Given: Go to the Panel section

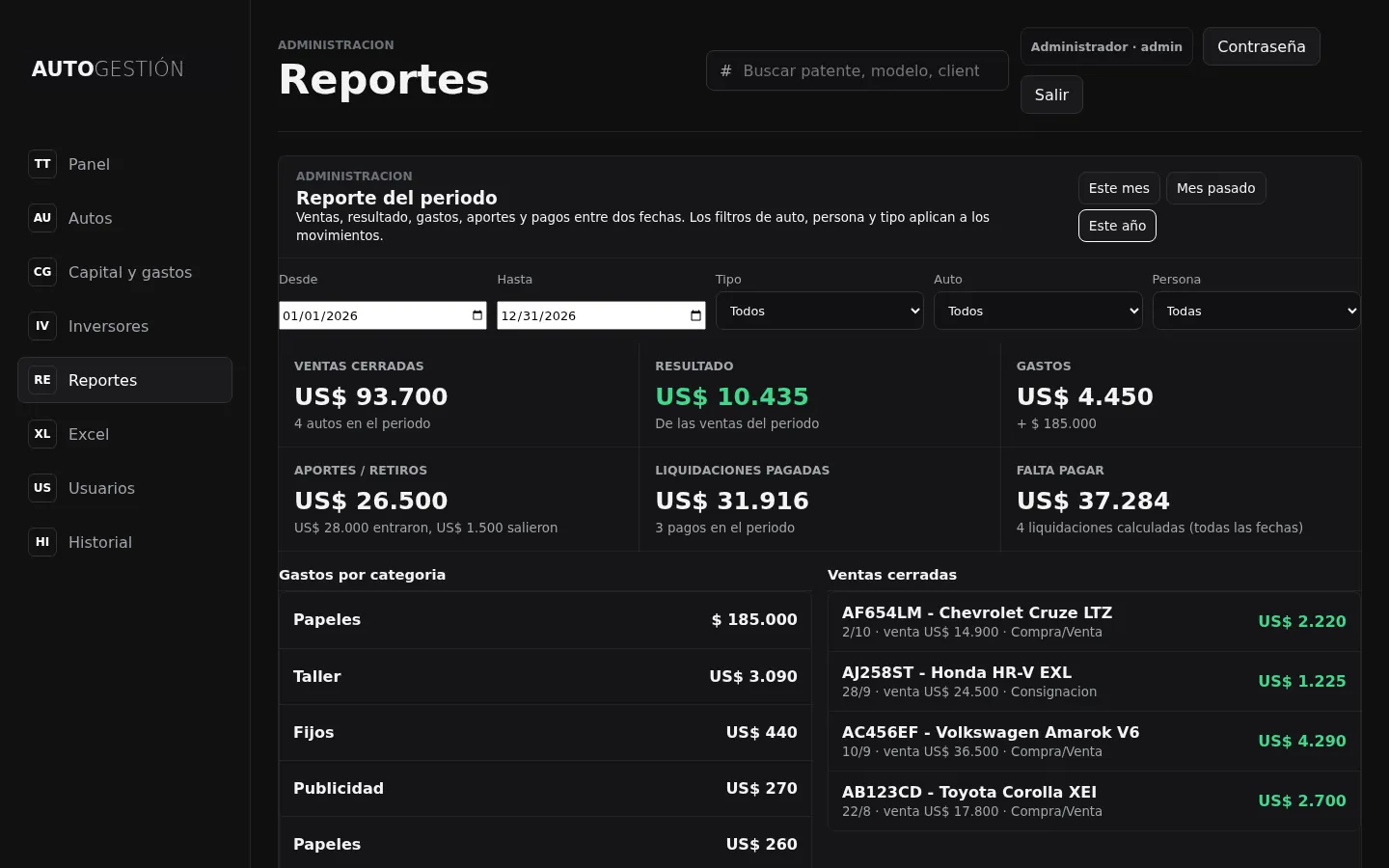Looking at the screenshot, I should [x=125, y=164].
